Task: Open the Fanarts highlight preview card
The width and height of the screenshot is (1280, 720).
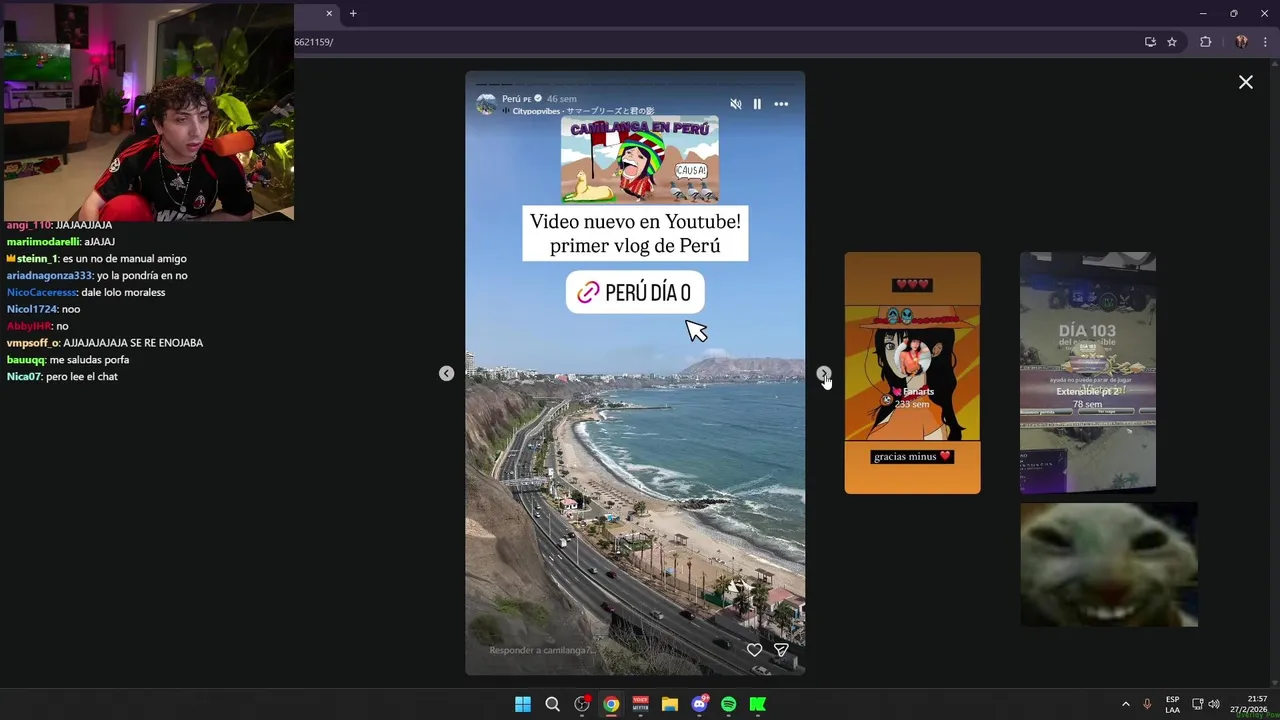Action: [912, 372]
